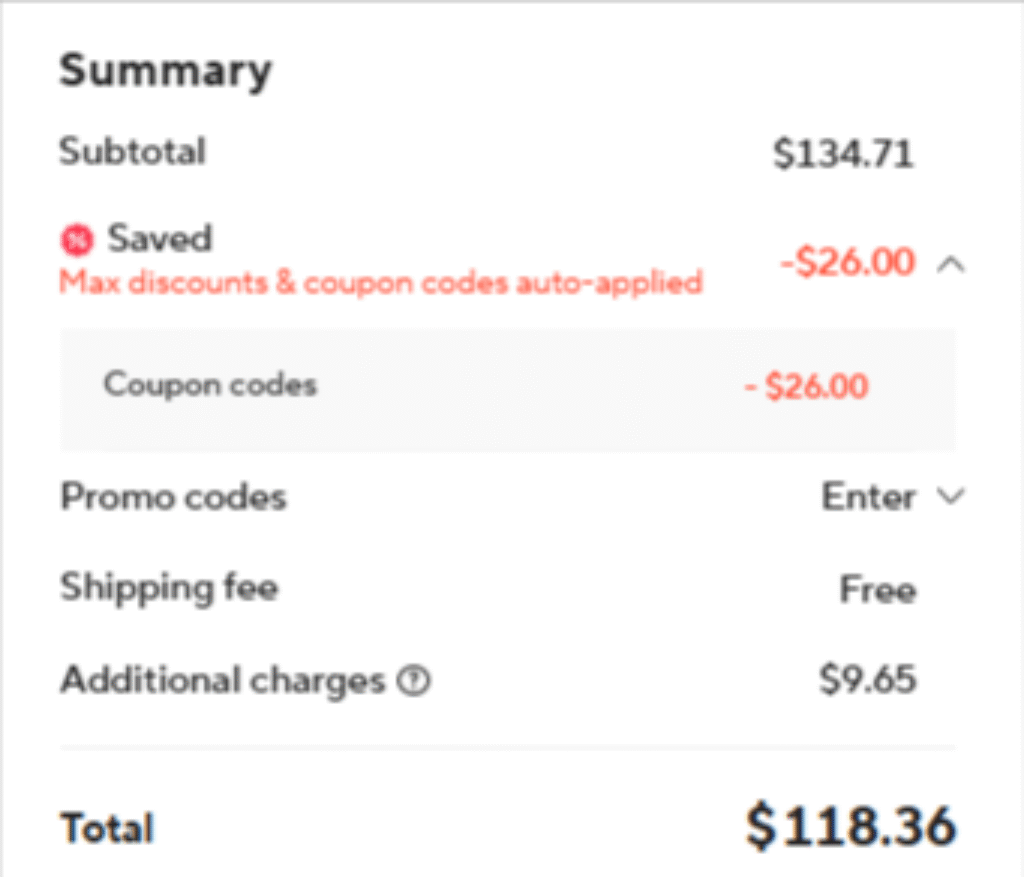Click the coupon codes discount amount
Screen dimensions: 1024x877
point(807,386)
